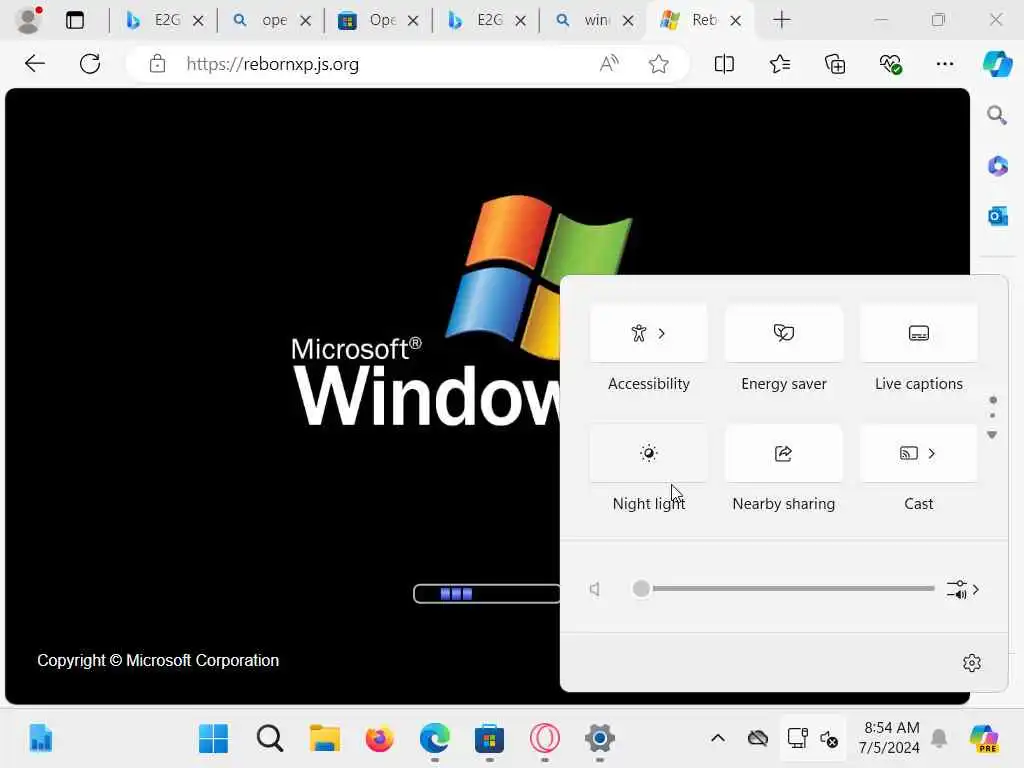Click the volume slider thumb
Screen dimensions: 1024x768
coord(641,588)
